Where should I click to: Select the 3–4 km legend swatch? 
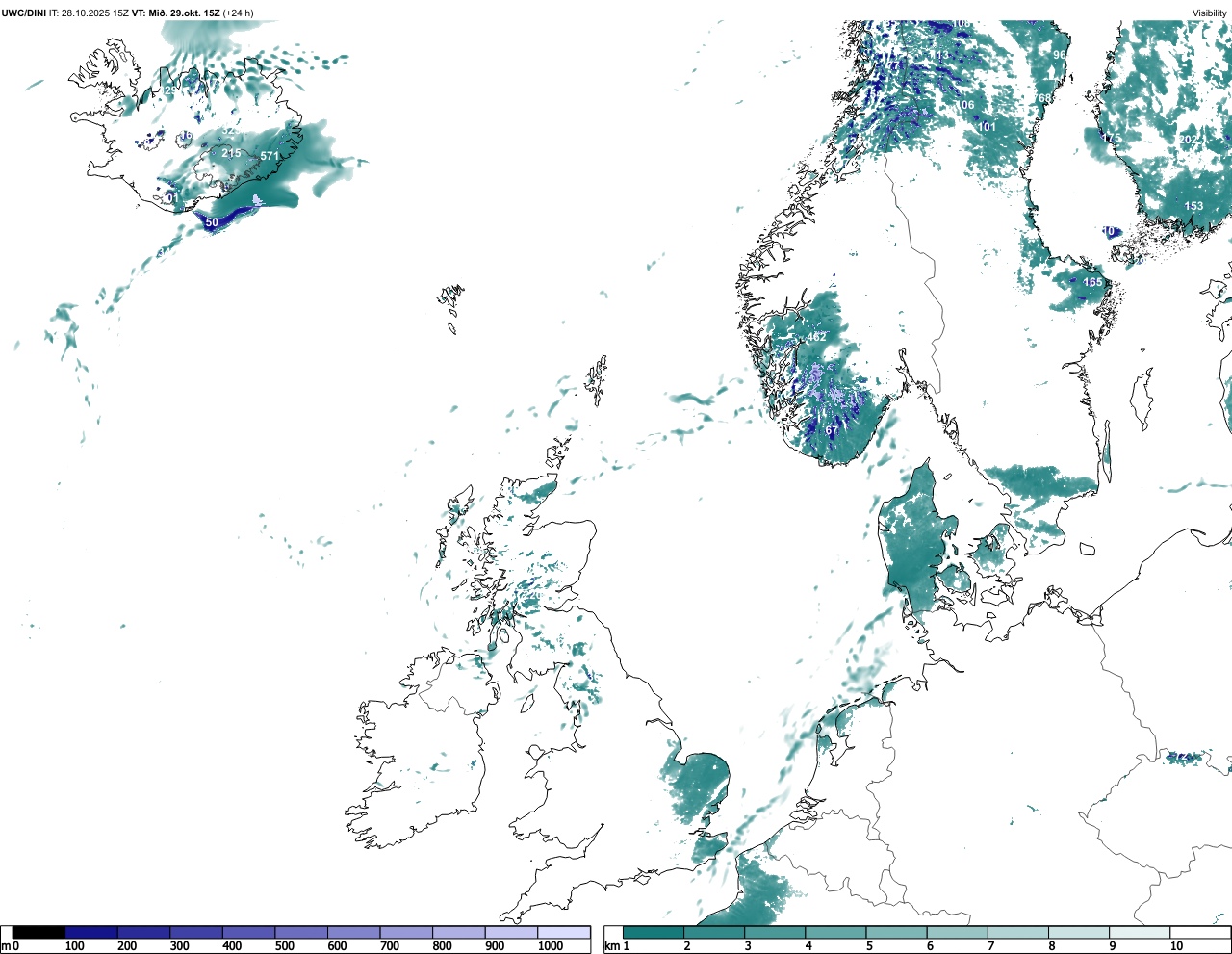coord(776,932)
